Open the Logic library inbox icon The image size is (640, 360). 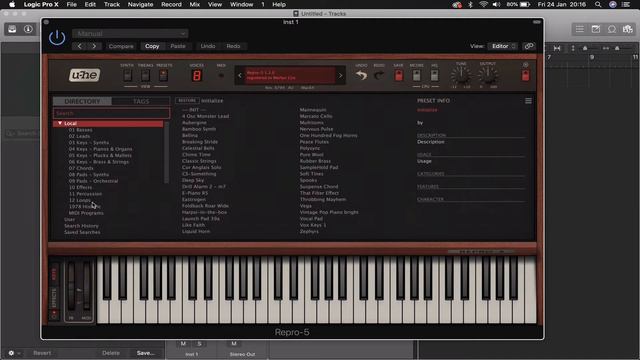click(x=12, y=29)
